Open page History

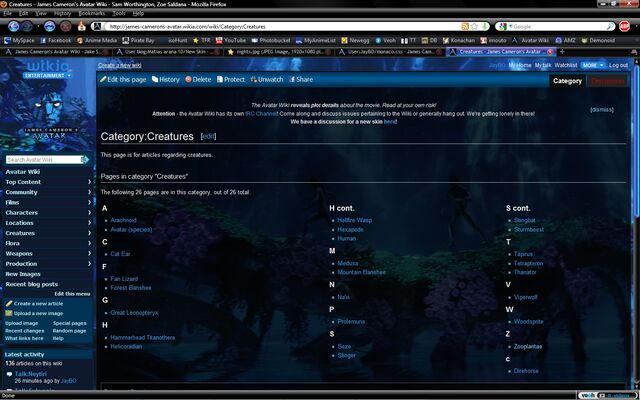[166, 80]
